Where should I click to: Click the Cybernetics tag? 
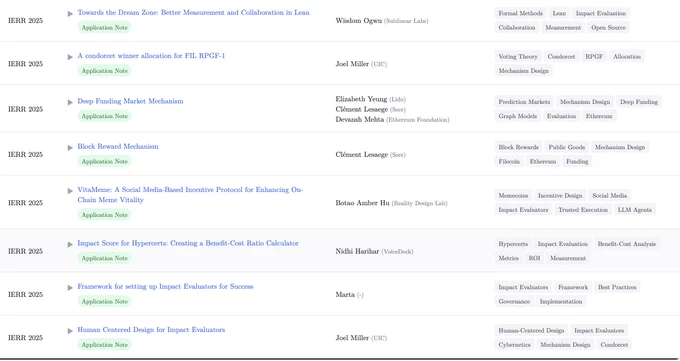[514, 345]
